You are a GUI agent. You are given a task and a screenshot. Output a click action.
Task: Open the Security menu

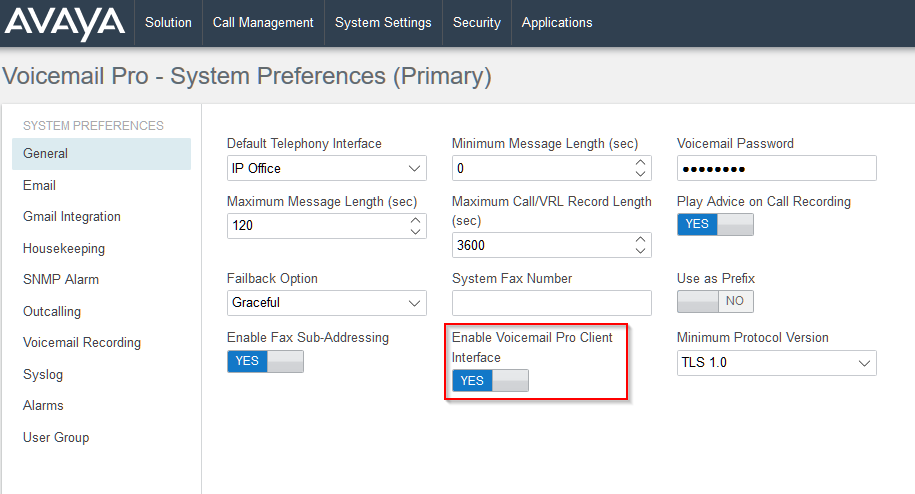coord(477,23)
